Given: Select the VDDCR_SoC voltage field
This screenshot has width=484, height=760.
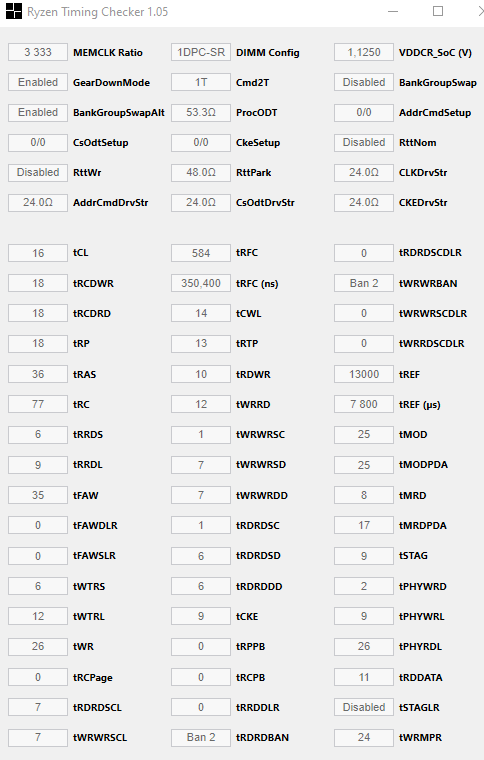Looking at the screenshot, I should click(364, 52).
